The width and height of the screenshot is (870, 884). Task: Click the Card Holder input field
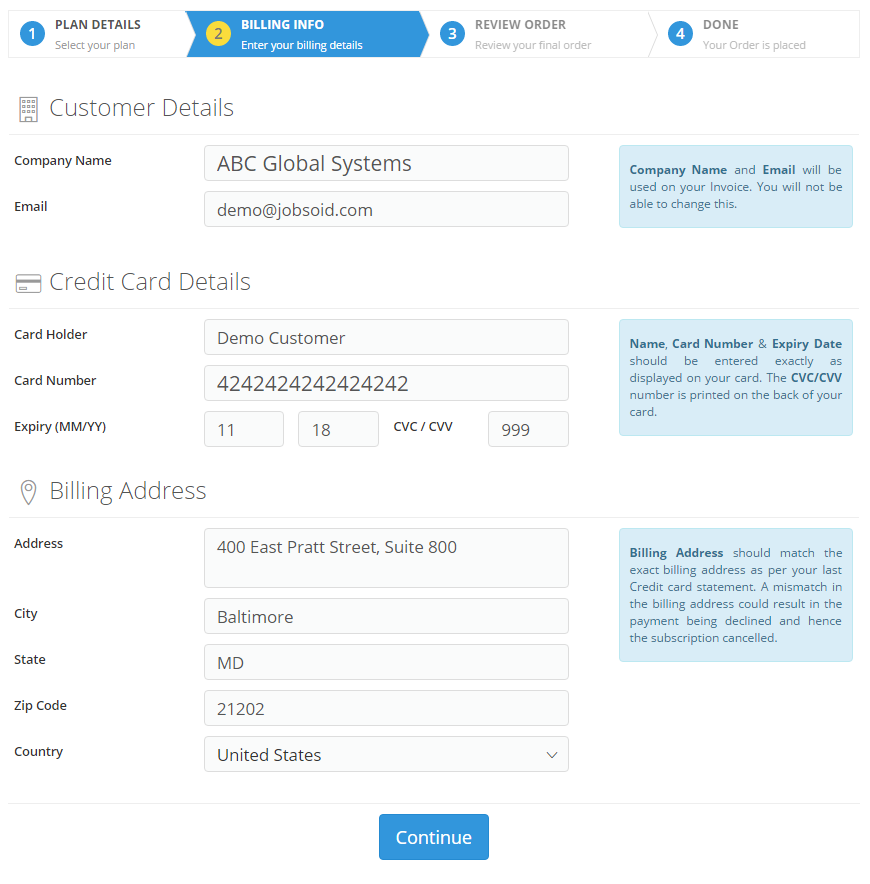tap(386, 337)
